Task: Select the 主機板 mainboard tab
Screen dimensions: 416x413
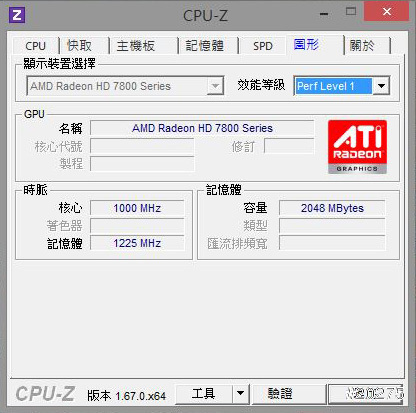Action: point(136,46)
